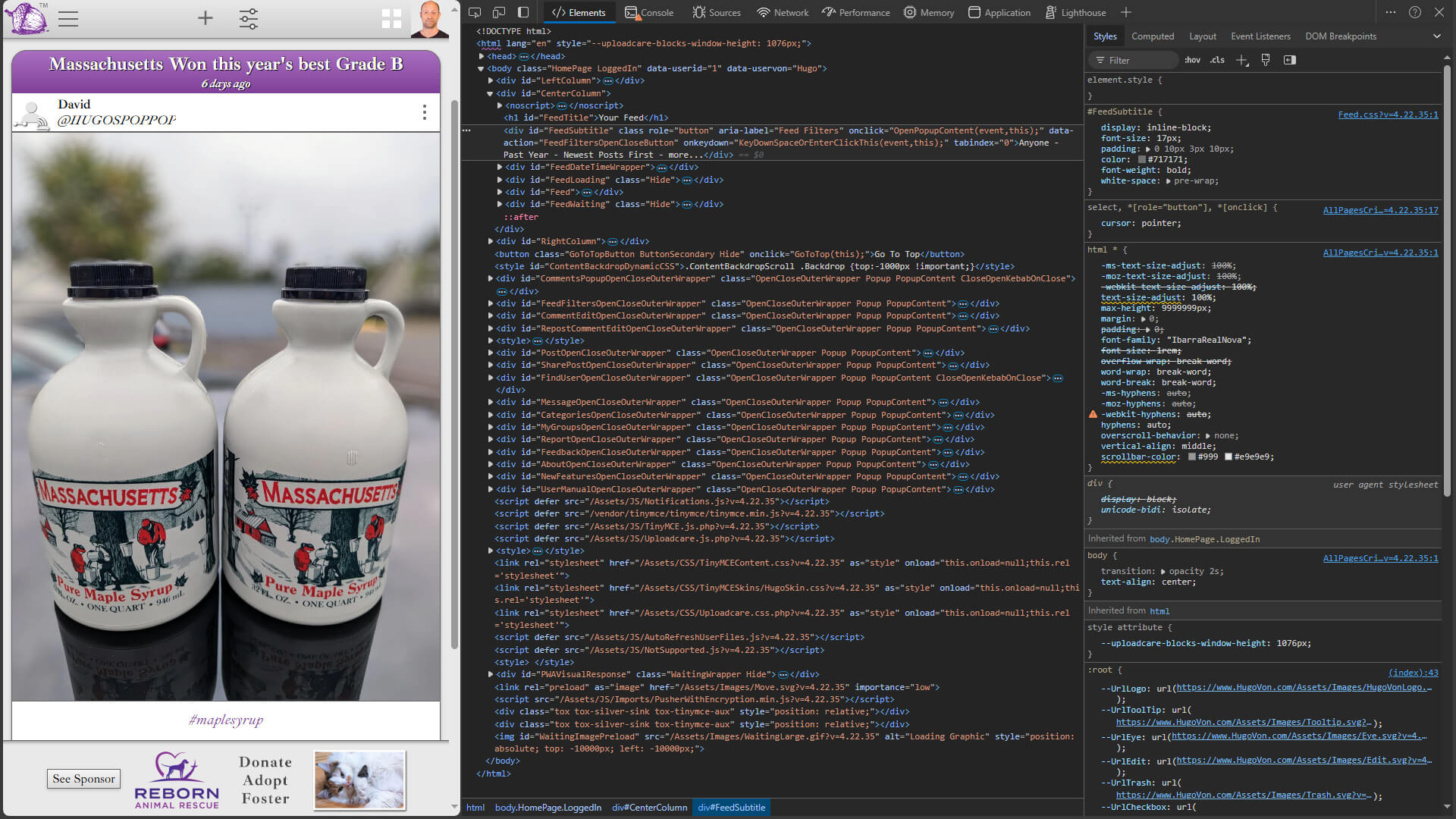The width and height of the screenshot is (1456, 819).
Task: Open the (index):43 source link
Action: click(x=1414, y=673)
